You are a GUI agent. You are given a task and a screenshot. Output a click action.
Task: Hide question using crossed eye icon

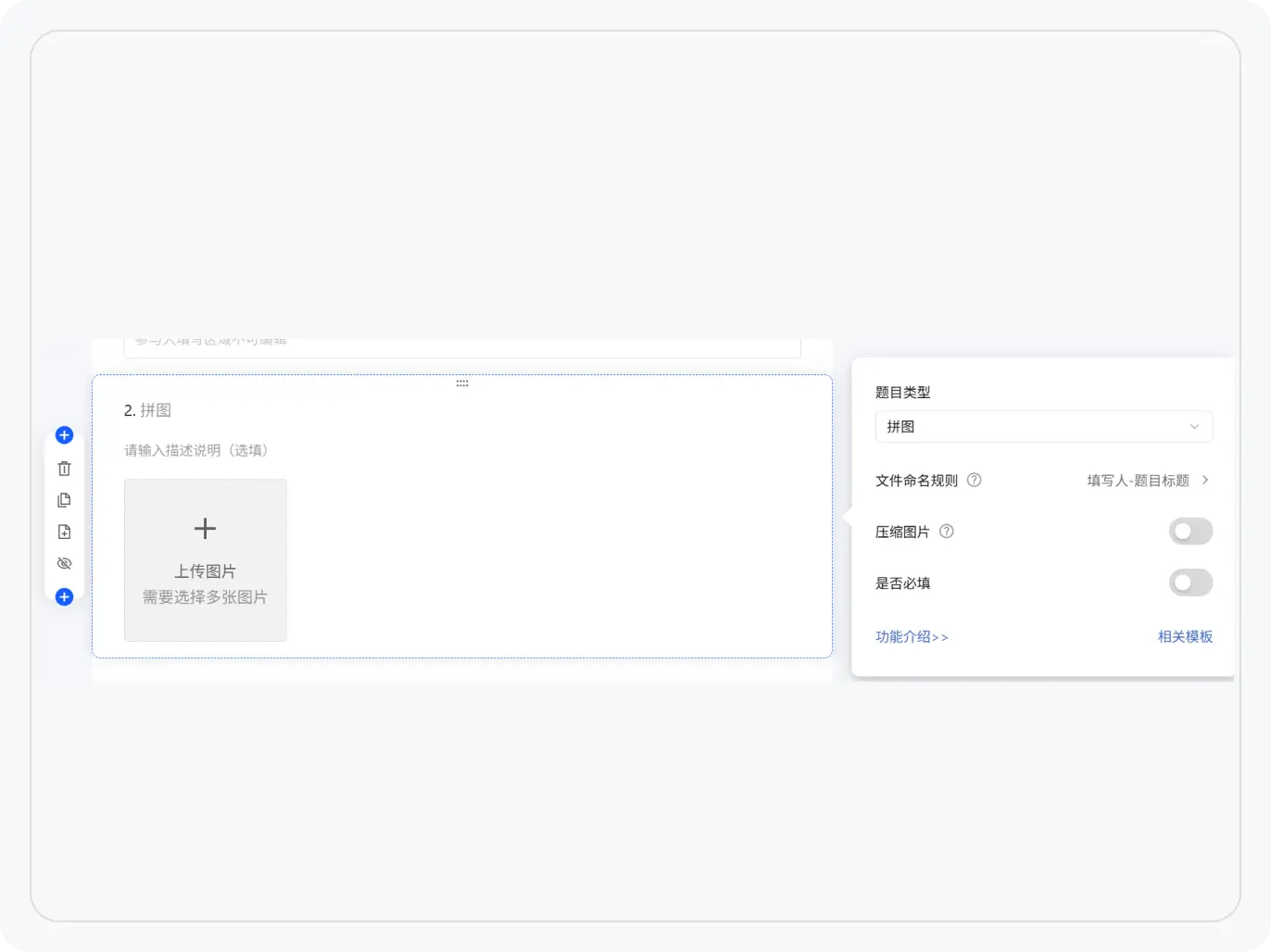coord(64,563)
